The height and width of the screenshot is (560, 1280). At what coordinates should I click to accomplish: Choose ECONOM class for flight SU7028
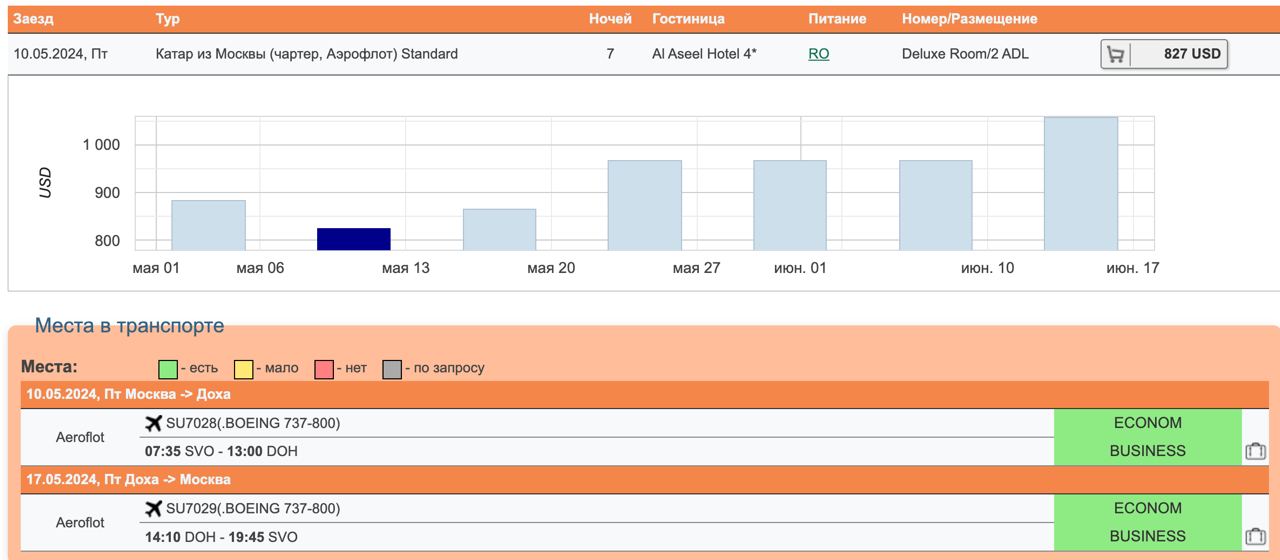(x=1147, y=423)
